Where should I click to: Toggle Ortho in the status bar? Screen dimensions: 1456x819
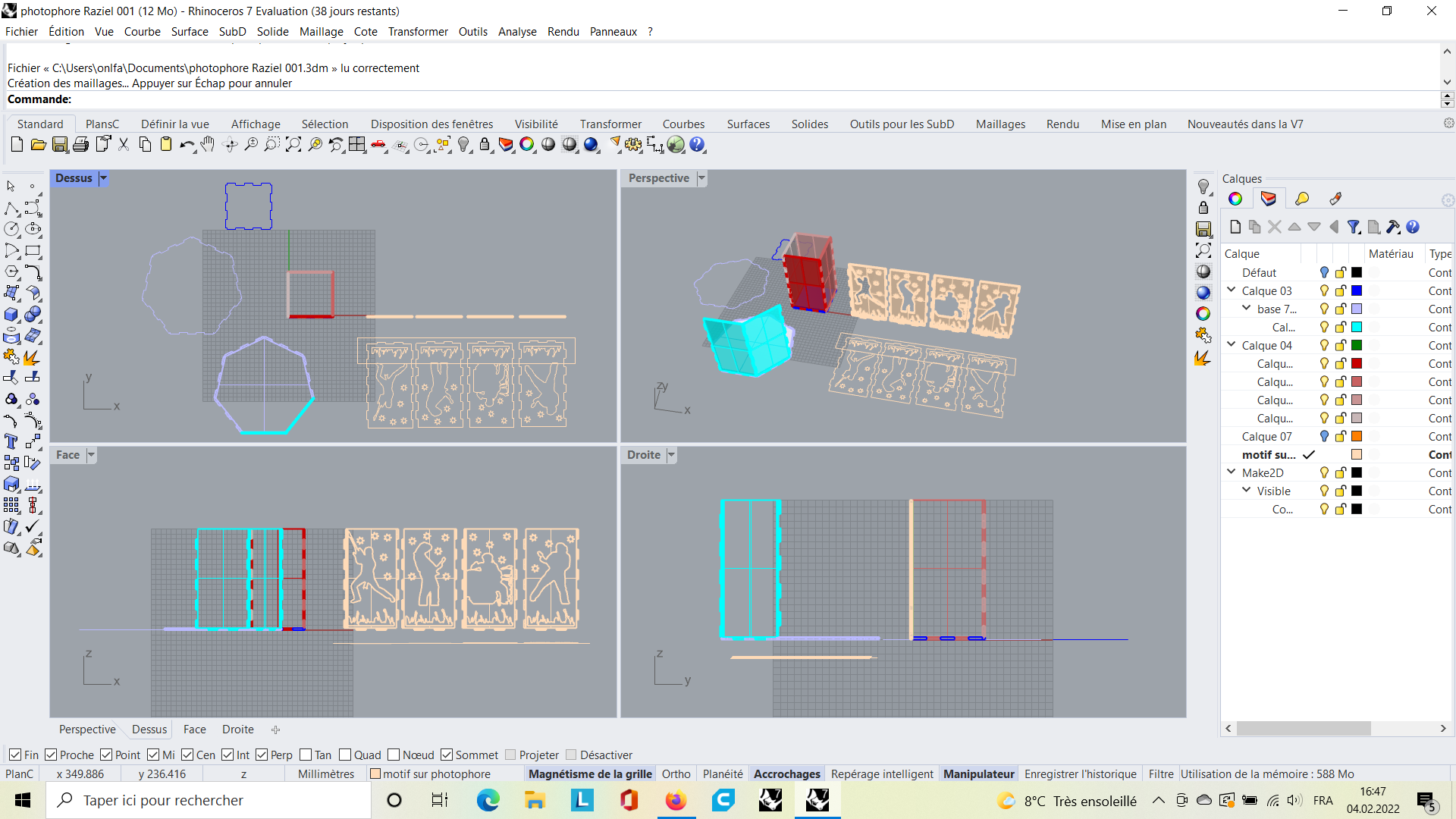click(x=676, y=774)
